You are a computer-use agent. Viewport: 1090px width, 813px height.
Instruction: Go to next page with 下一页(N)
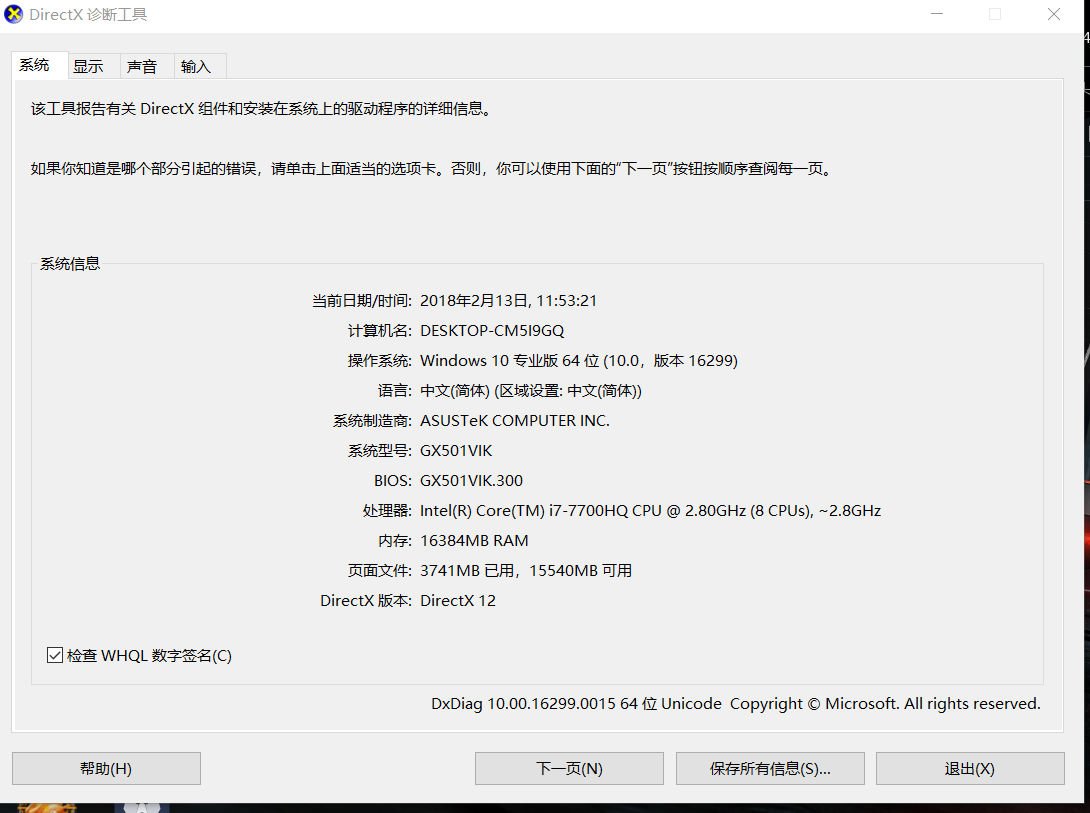pyautogui.click(x=569, y=769)
